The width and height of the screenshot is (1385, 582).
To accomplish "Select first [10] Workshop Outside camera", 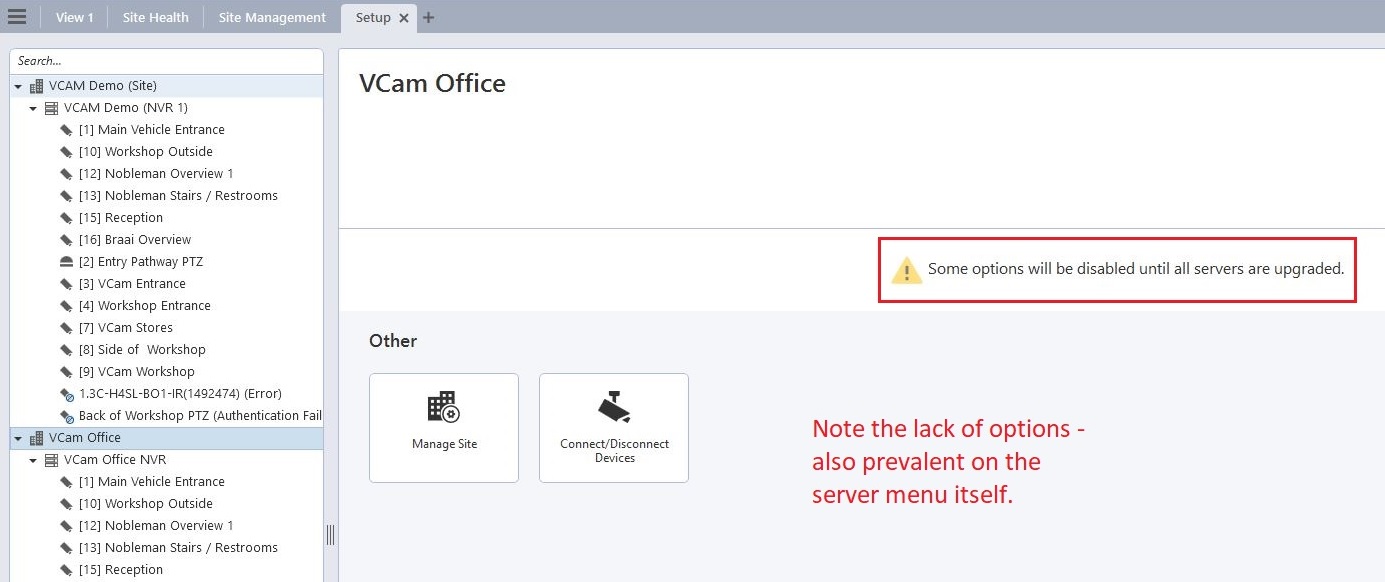I will [x=146, y=152].
